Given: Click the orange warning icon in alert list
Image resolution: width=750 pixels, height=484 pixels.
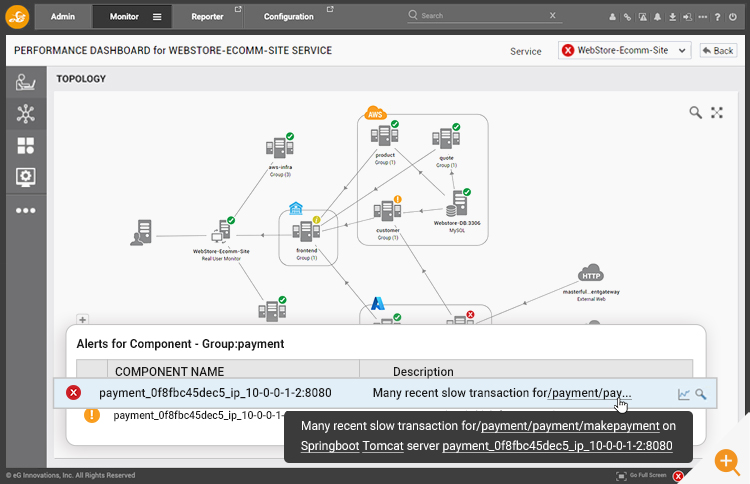Looking at the screenshot, I should click(92, 415).
